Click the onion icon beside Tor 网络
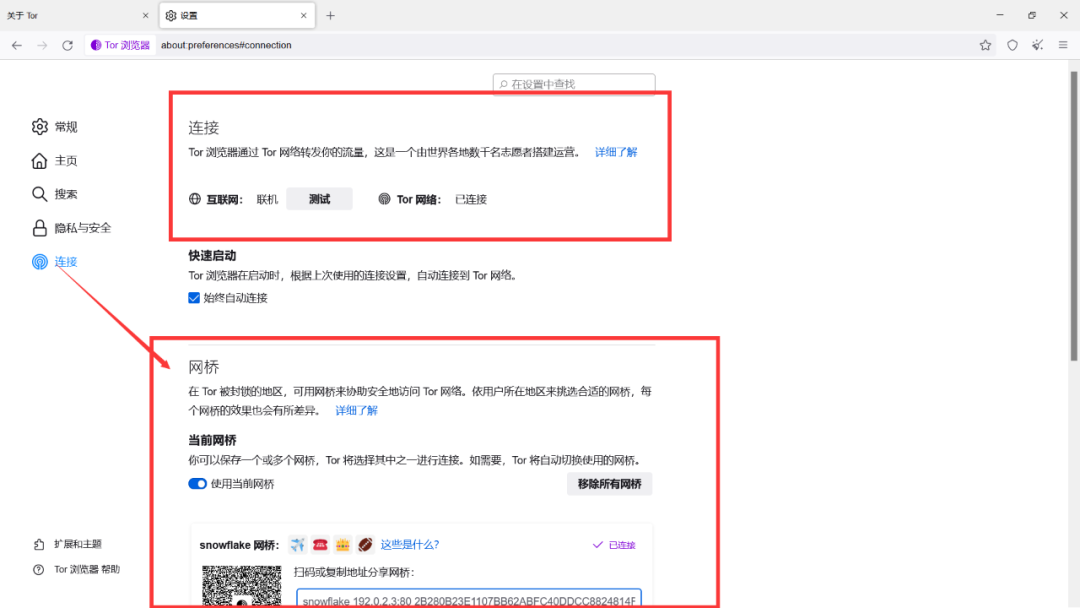1080x608 pixels. click(x=384, y=199)
